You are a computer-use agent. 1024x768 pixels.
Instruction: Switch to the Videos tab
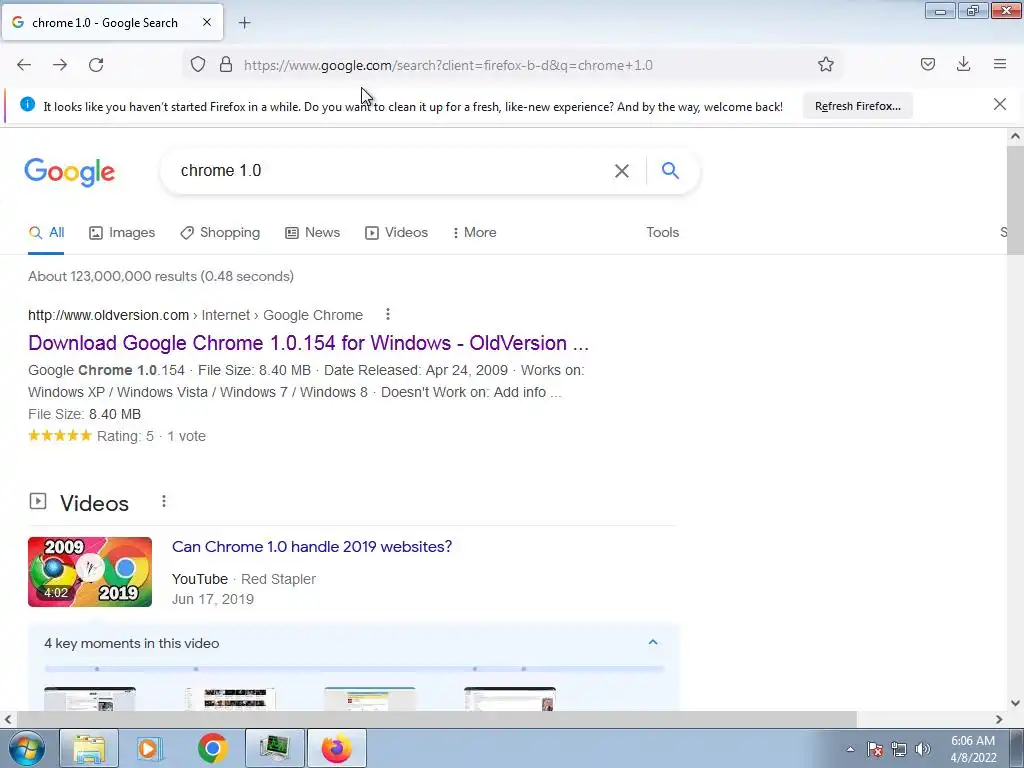click(x=396, y=232)
